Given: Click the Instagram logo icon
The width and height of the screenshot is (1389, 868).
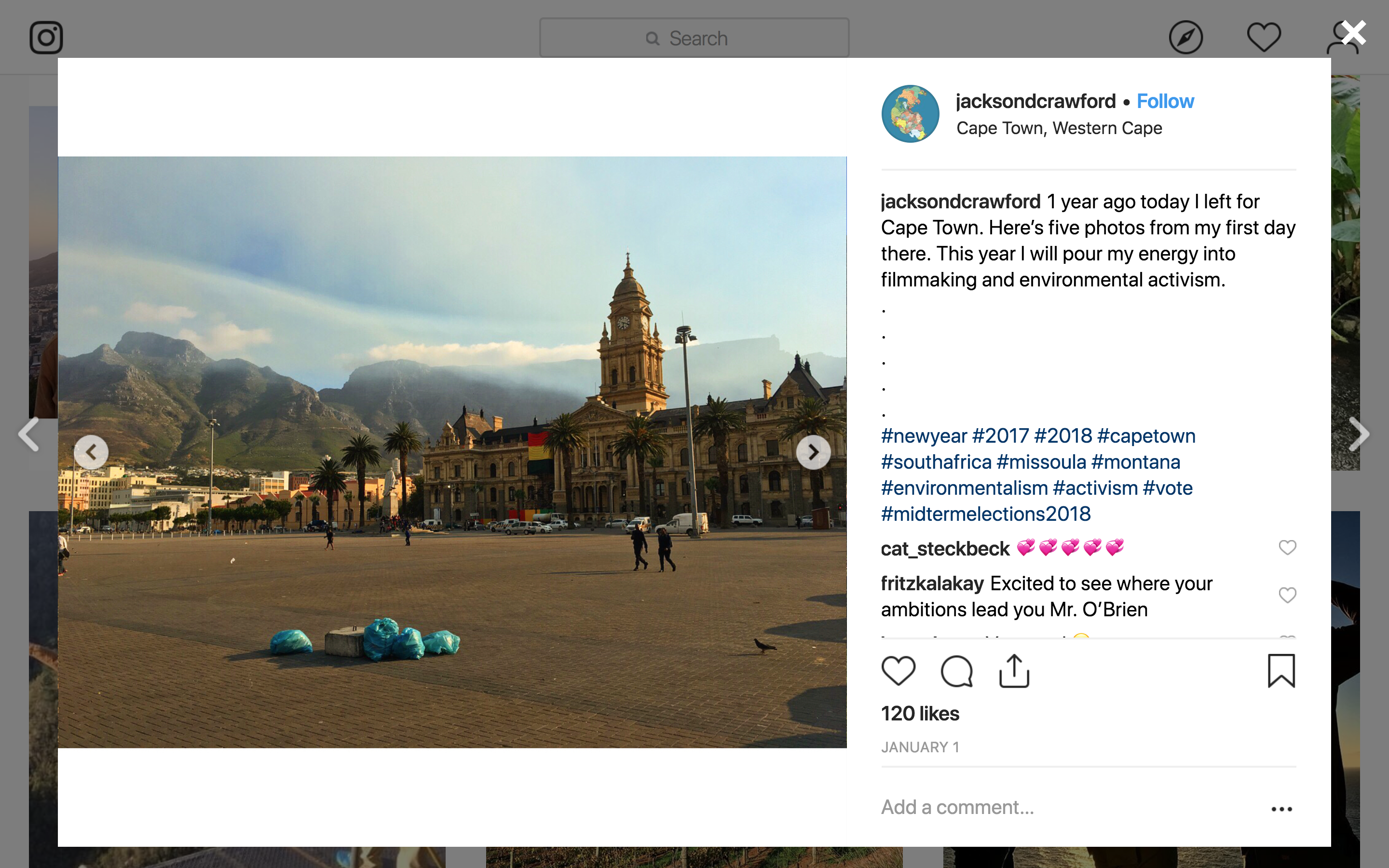Looking at the screenshot, I should pos(46,38).
